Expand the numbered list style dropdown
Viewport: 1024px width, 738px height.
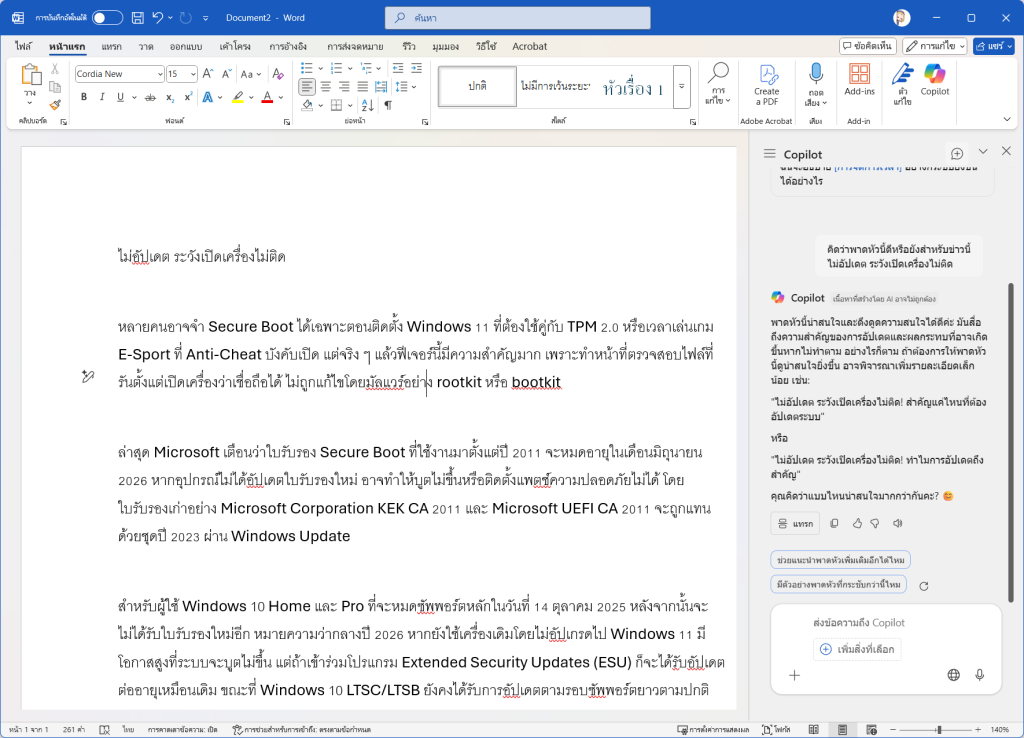click(x=350, y=68)
